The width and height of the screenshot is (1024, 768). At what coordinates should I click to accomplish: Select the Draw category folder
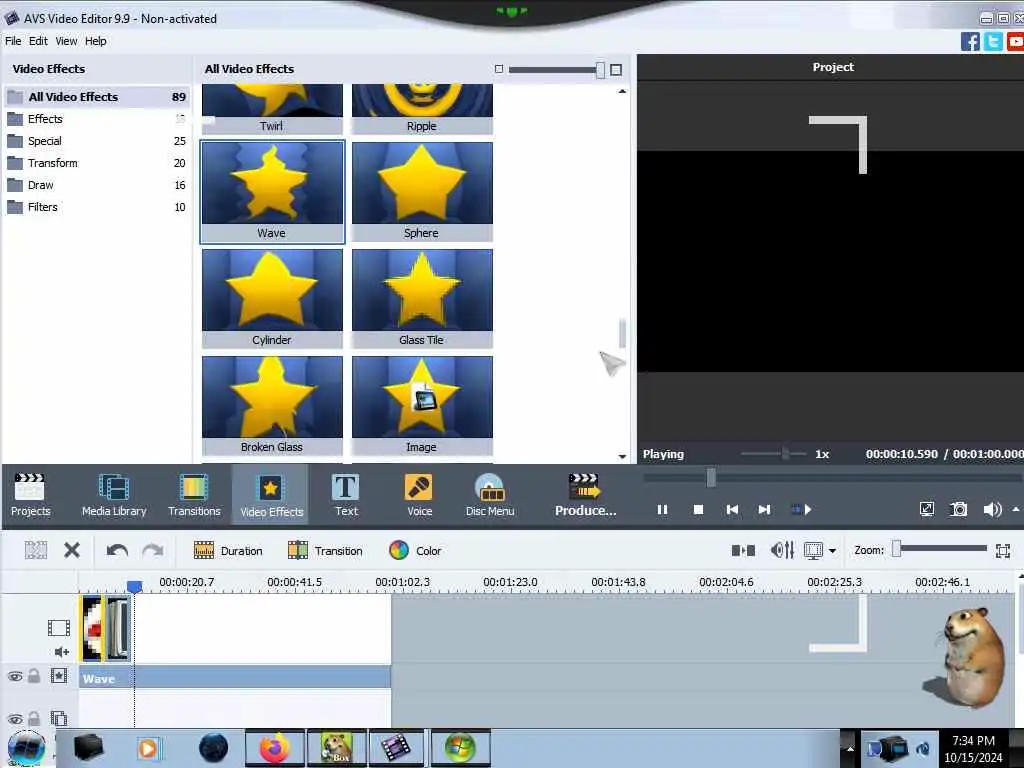[97, 185]
